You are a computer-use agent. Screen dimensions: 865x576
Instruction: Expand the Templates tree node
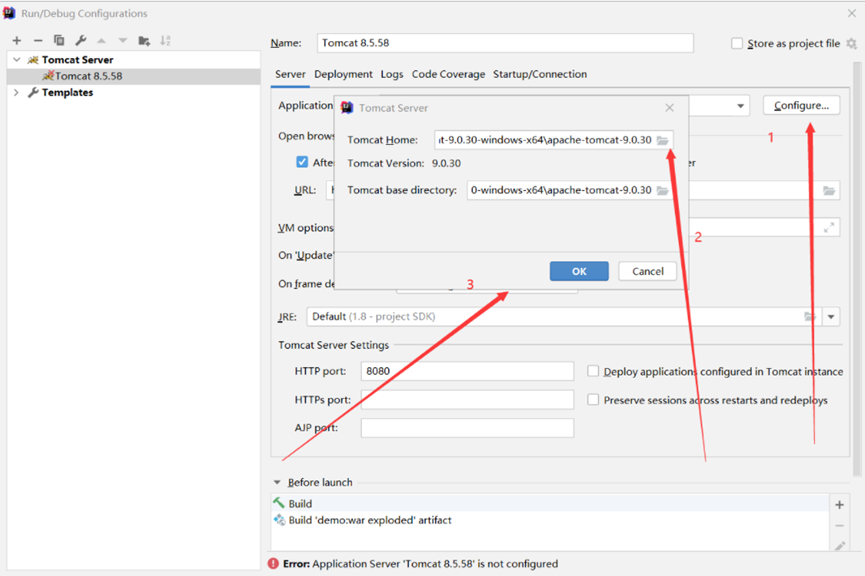pyautogui.click(x=17, y=92)
